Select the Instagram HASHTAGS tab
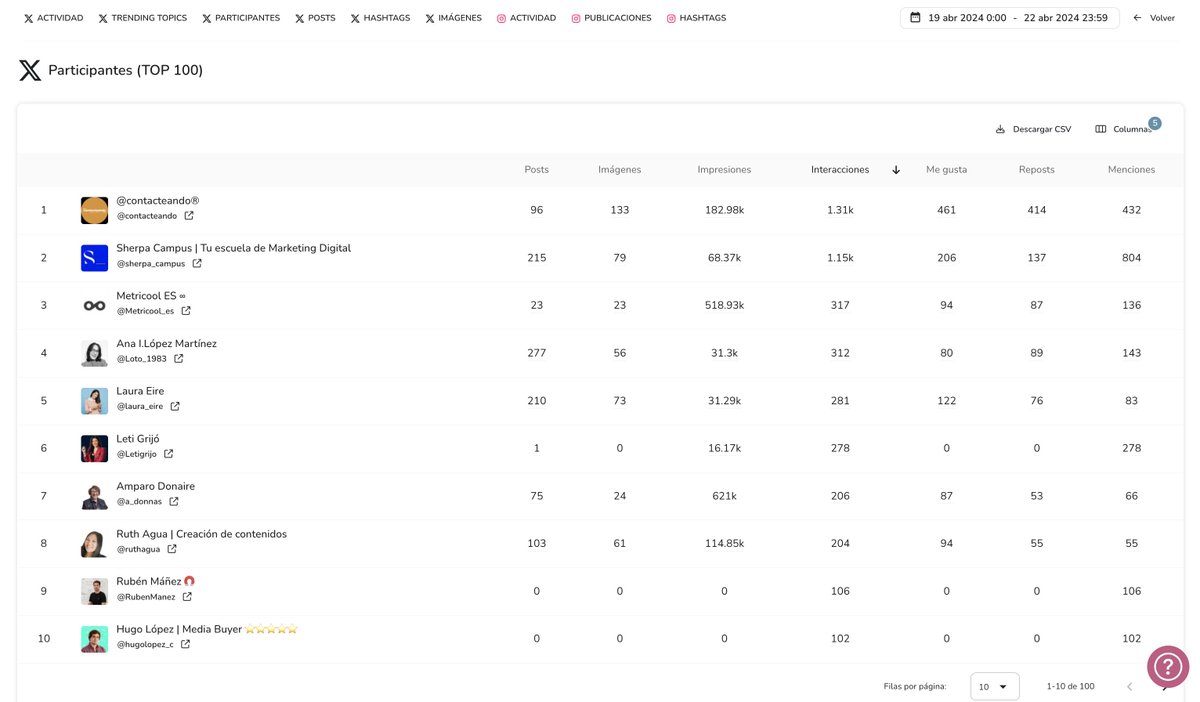Screen dimensions: 1200x702 (696, 17)
